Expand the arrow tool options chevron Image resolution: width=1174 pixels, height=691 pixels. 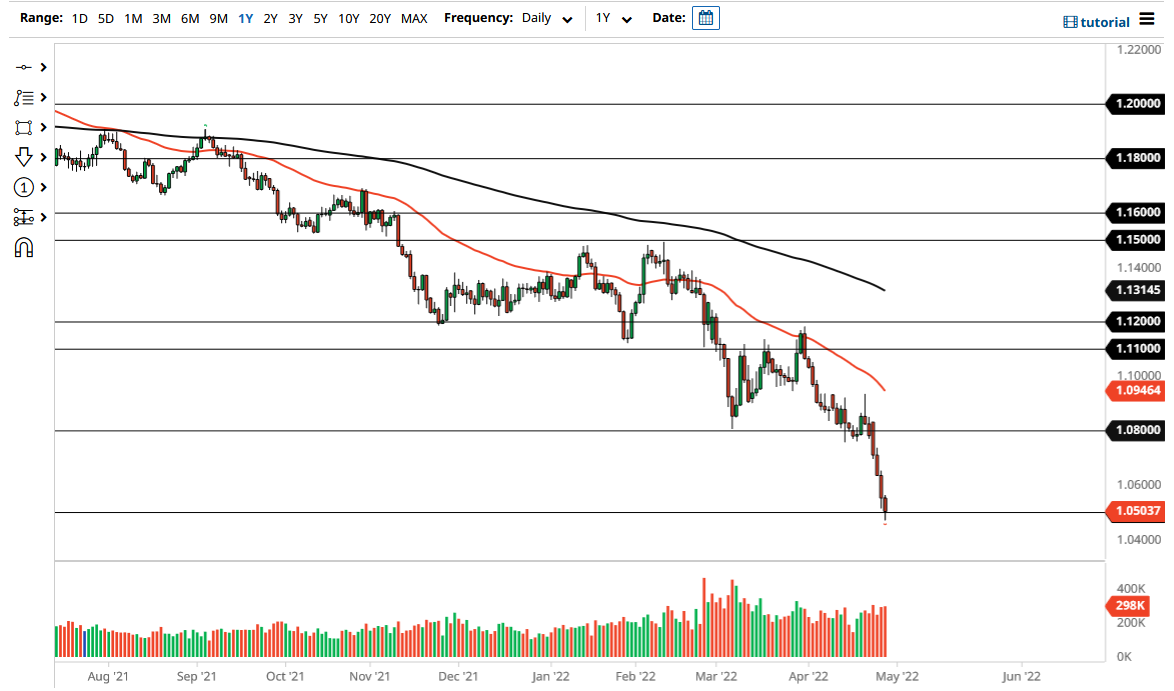[x=41, y=157]
